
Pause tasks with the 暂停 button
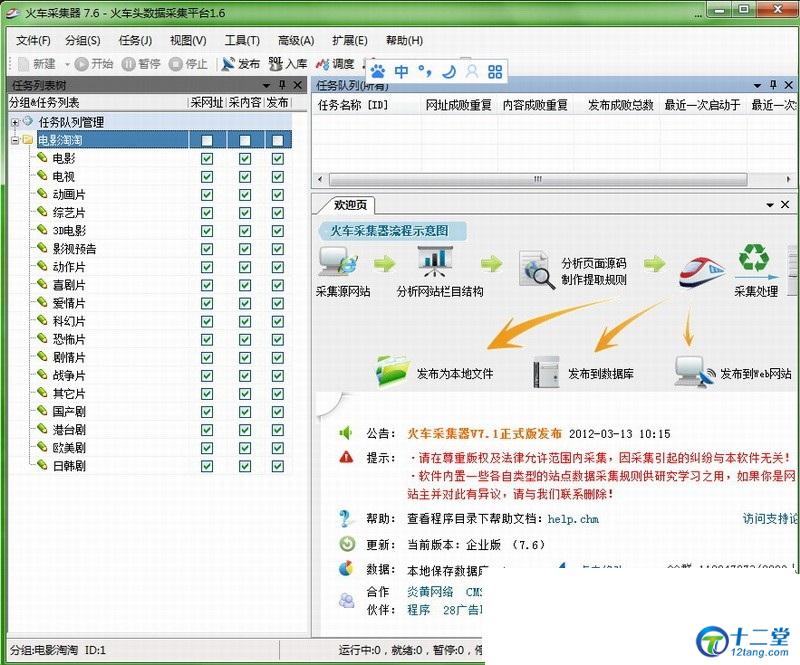click(x=141, y=64)
